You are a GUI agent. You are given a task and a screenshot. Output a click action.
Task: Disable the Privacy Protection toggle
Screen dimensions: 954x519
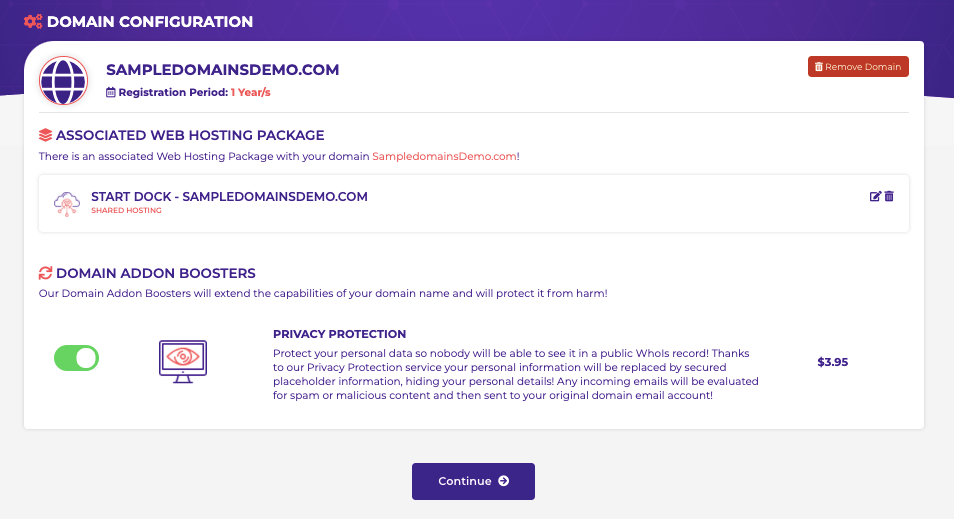[77, 358]
